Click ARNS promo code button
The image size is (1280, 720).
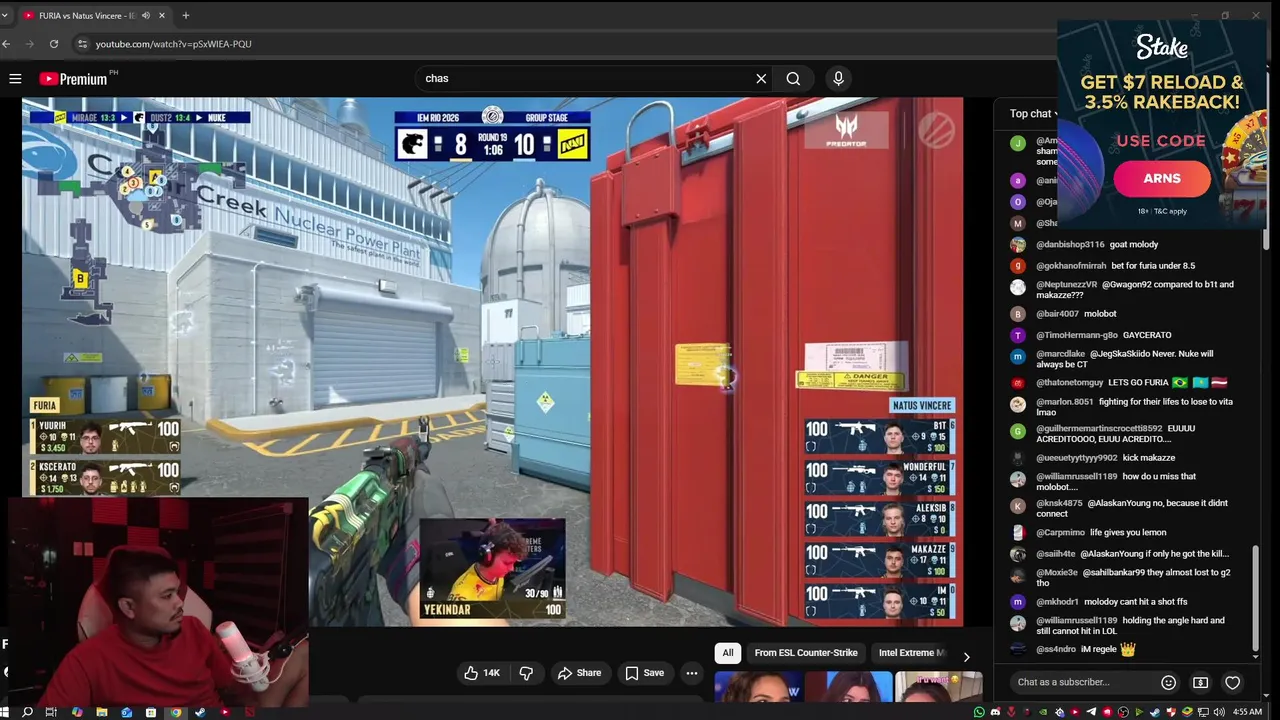pos(1162,178)
